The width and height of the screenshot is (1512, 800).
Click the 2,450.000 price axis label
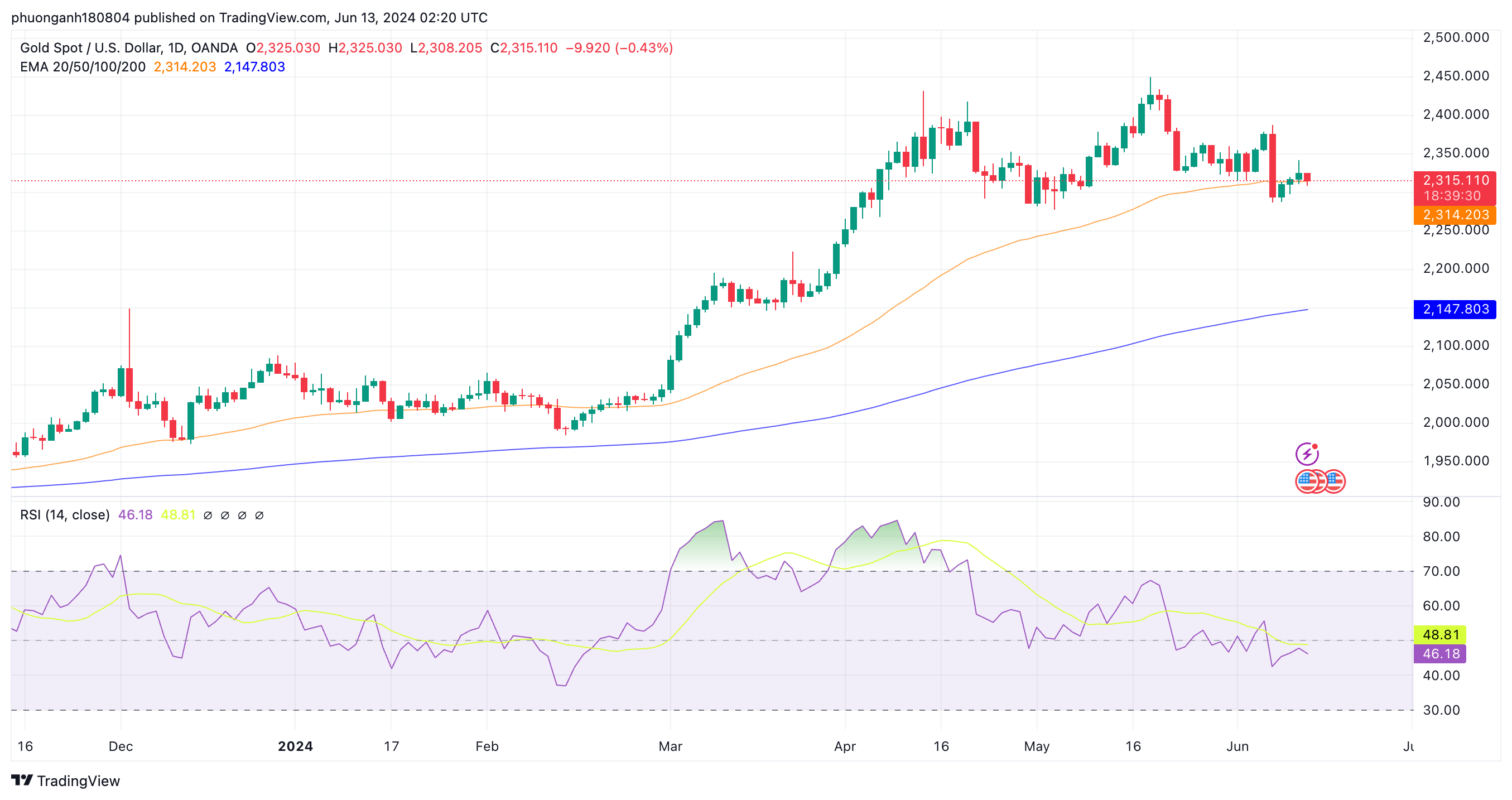point(1456,76)
